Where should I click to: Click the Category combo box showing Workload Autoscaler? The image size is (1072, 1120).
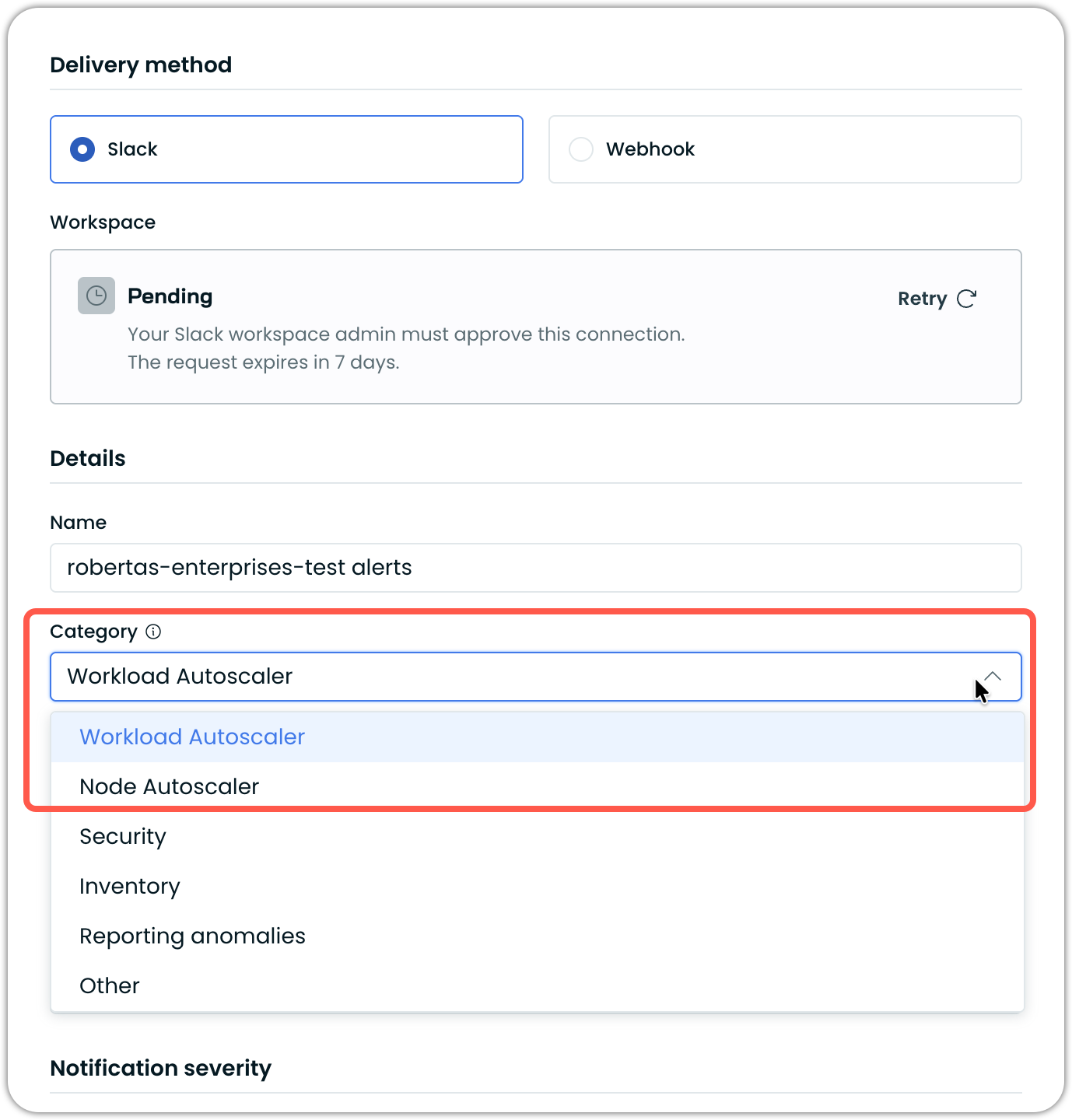535,677
